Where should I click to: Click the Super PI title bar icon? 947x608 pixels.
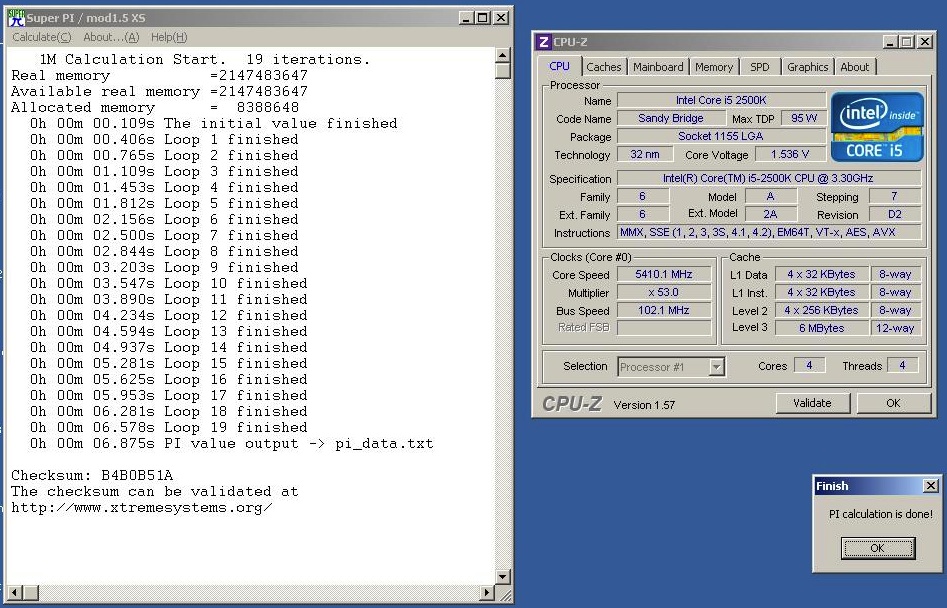click(16, 18)
